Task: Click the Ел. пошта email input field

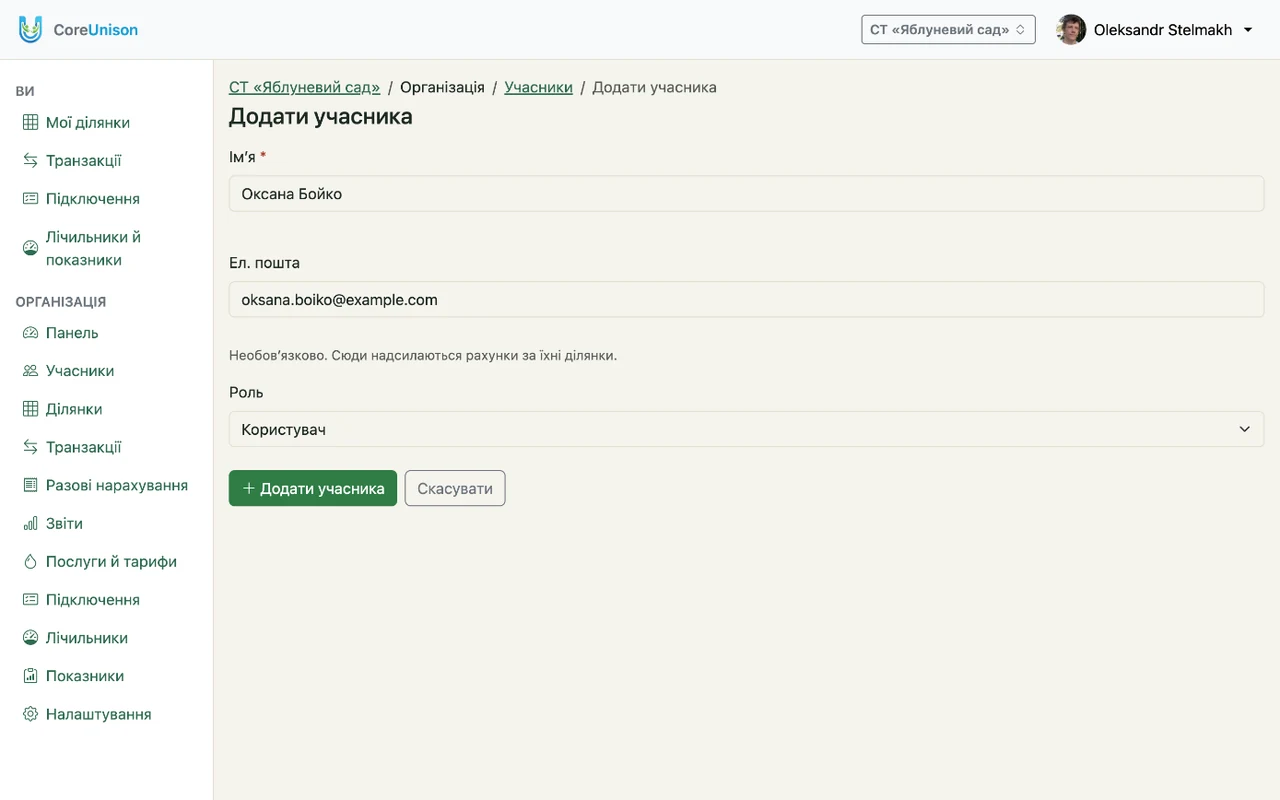Action: (x=746, y=300)
